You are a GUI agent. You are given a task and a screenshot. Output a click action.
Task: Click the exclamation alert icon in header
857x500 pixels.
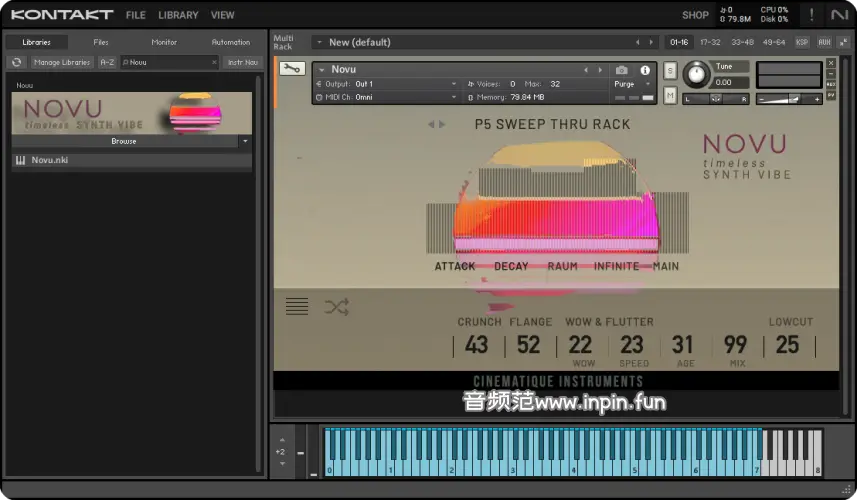click(812, 15)
